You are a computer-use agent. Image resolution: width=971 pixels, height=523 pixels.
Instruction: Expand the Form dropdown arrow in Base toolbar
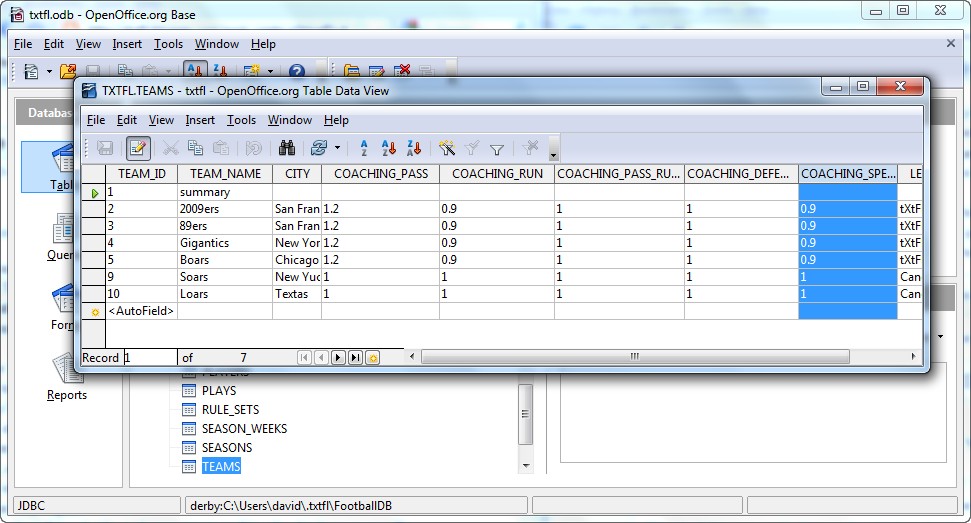(x=270, y=72)
